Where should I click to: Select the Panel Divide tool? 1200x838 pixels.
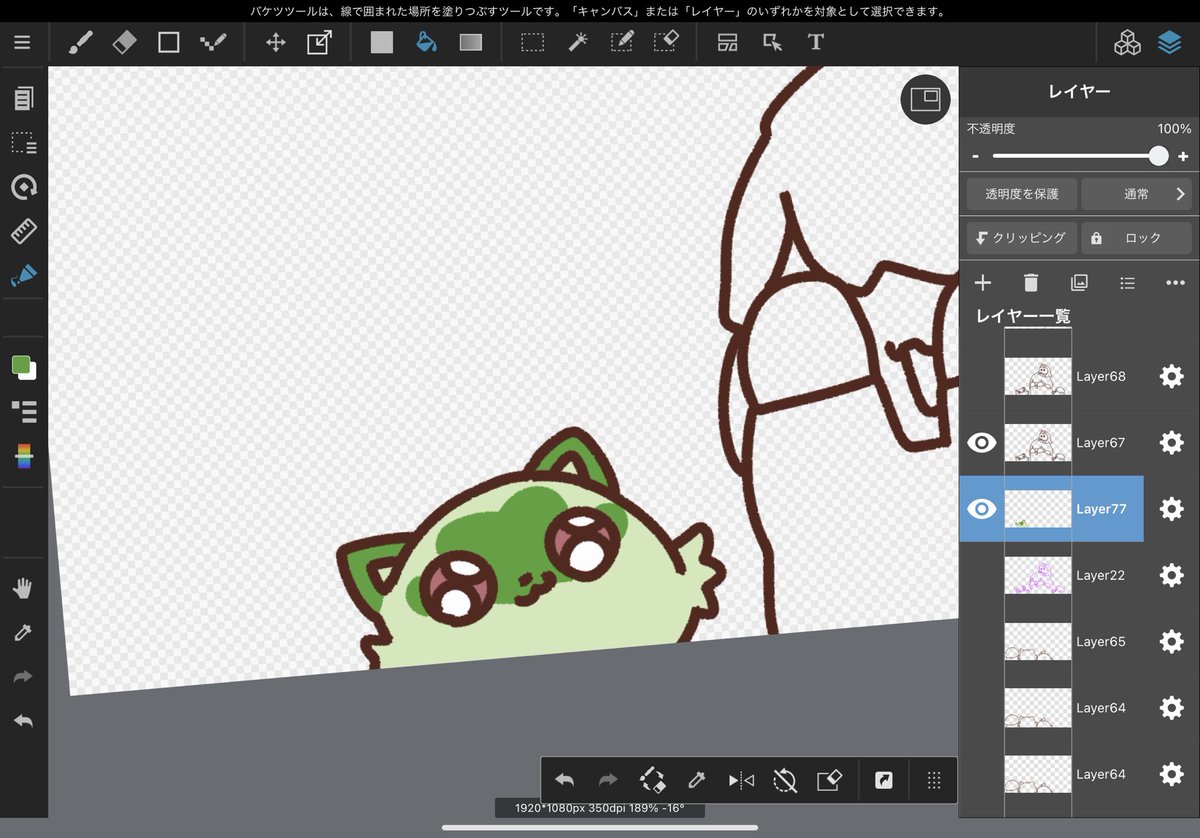point(728,43)
